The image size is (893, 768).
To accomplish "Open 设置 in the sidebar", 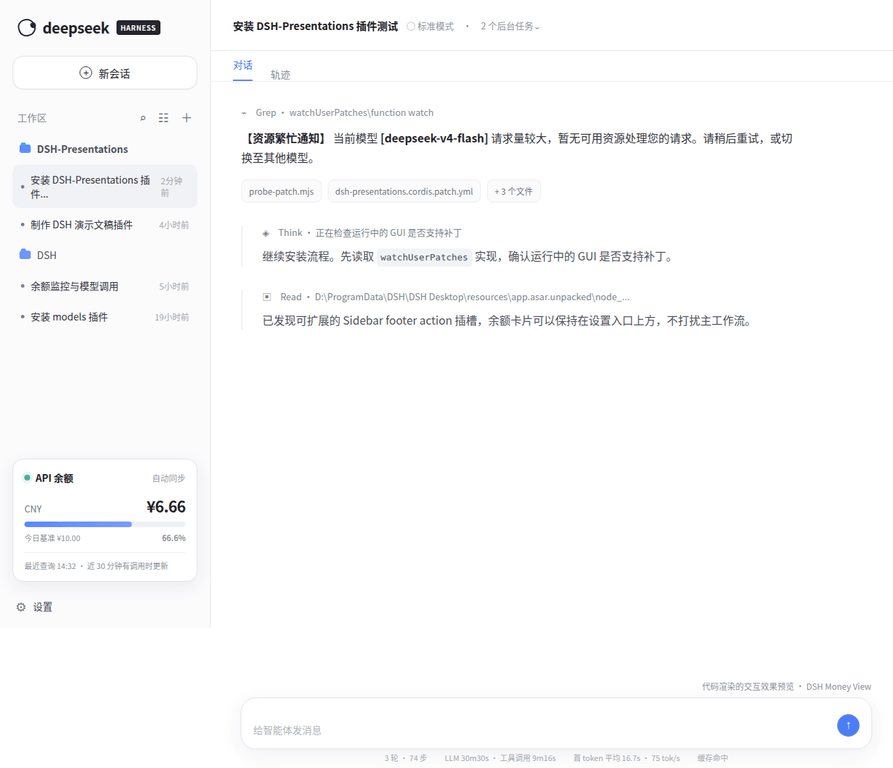I will point(42,607).
